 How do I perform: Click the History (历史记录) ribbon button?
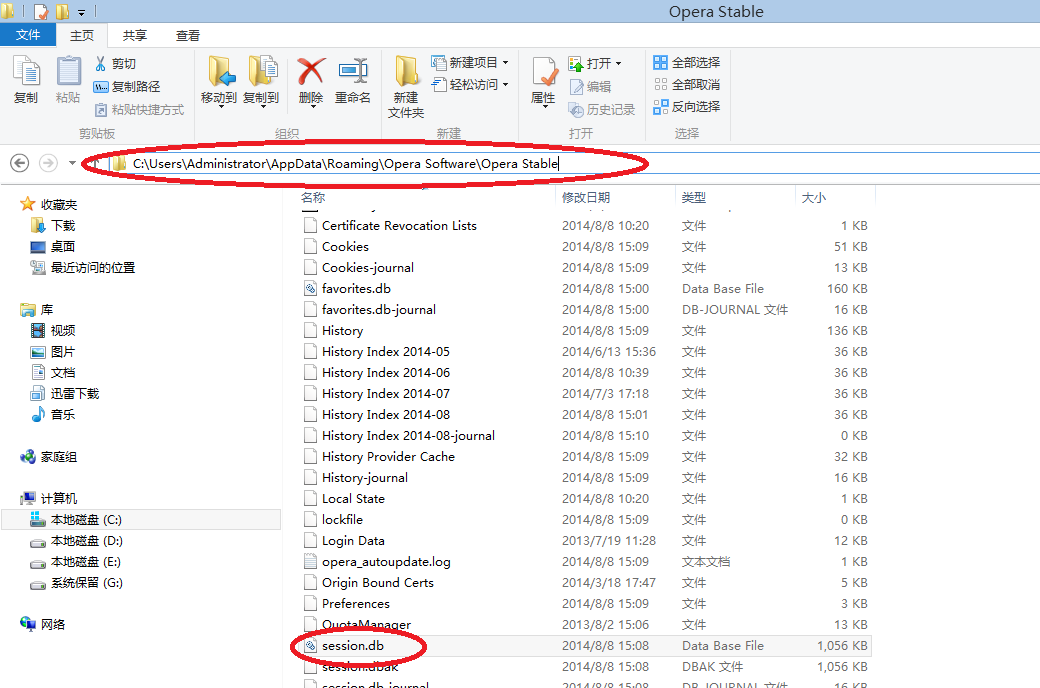[602, 109]
